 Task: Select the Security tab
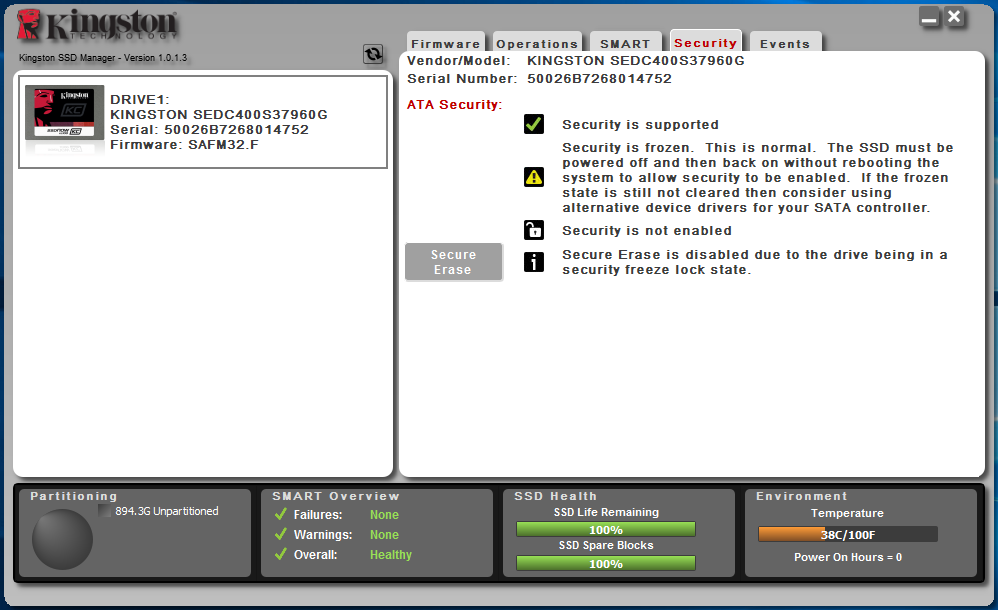coord(705,42)
